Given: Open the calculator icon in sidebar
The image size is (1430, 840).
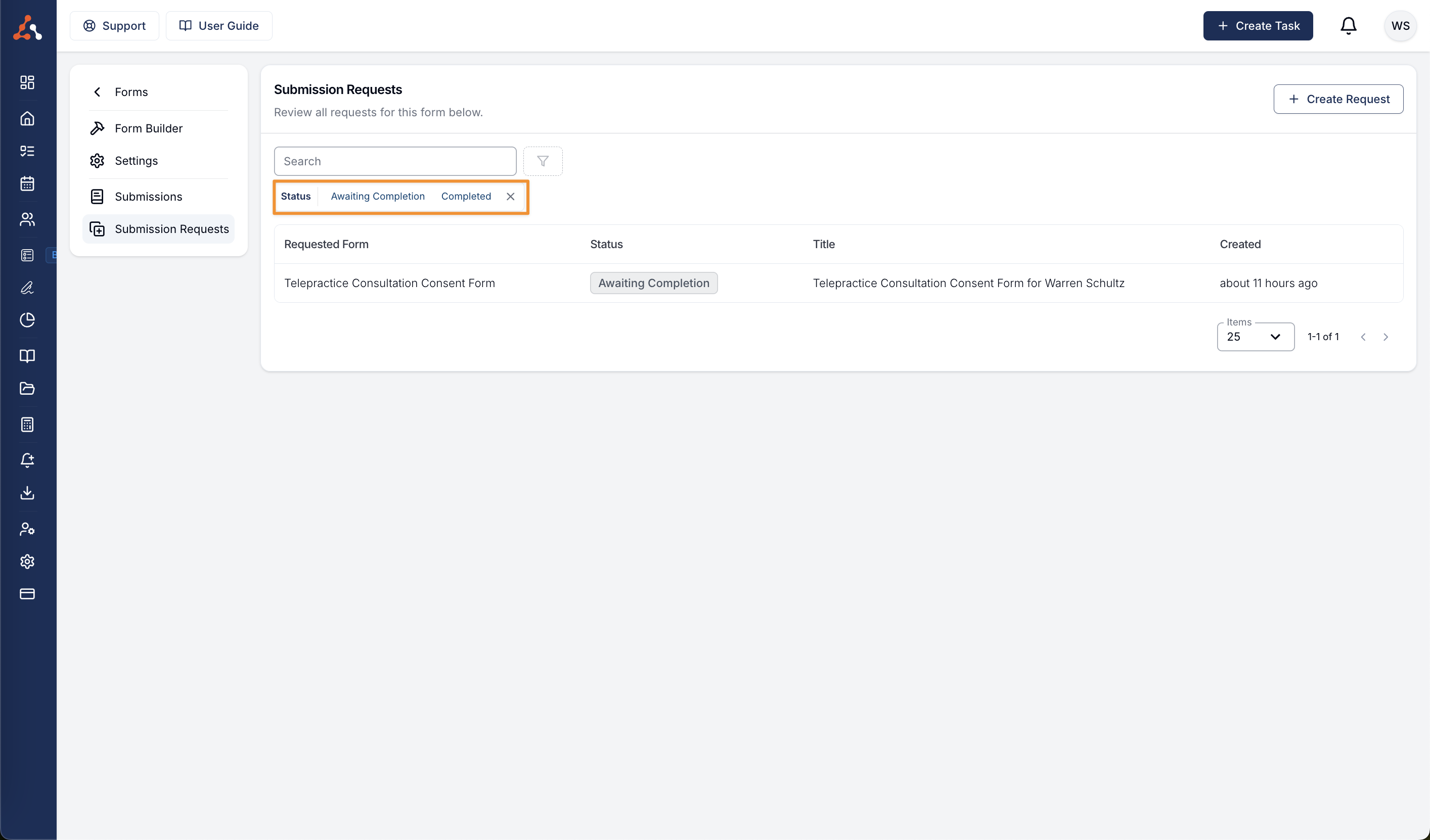Looking at the screenshot, I should [27, 424].
